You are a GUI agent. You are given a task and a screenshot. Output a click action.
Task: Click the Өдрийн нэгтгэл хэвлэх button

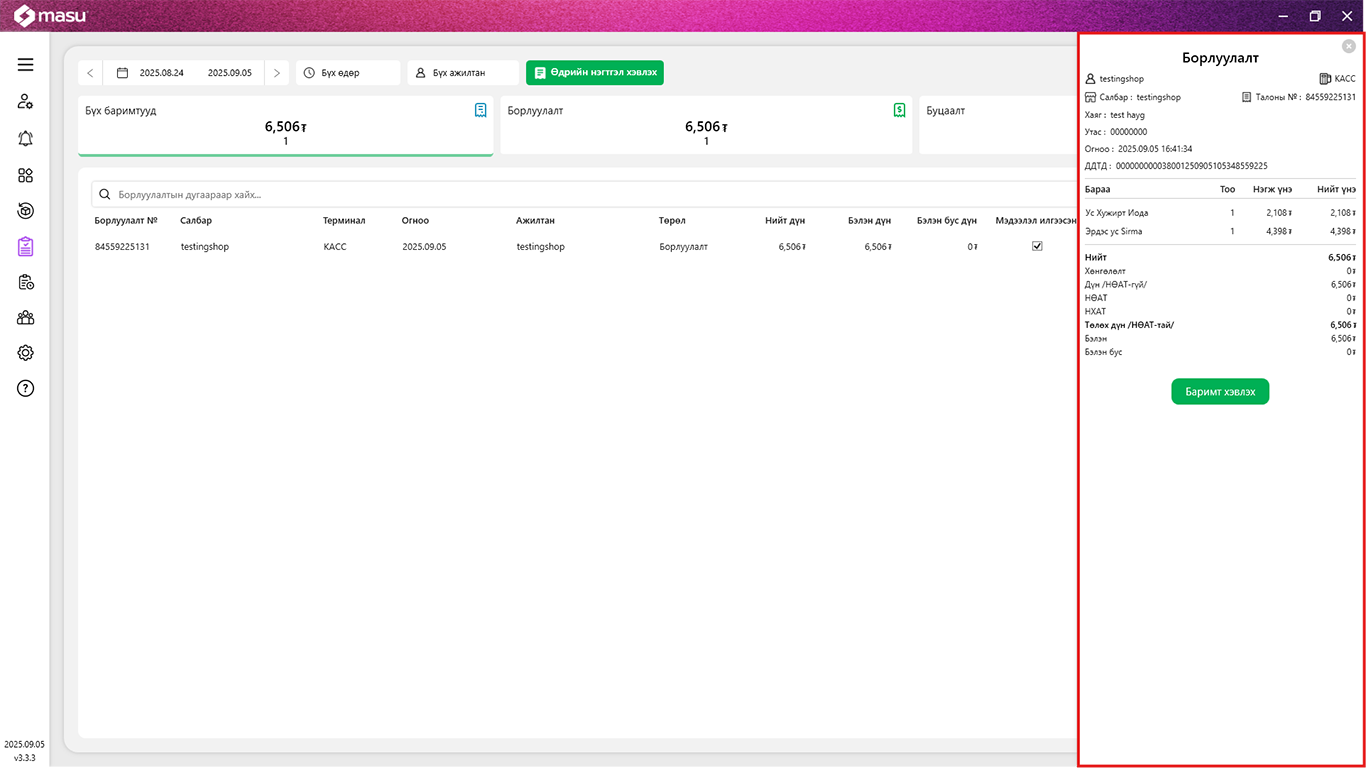[594, 73]
